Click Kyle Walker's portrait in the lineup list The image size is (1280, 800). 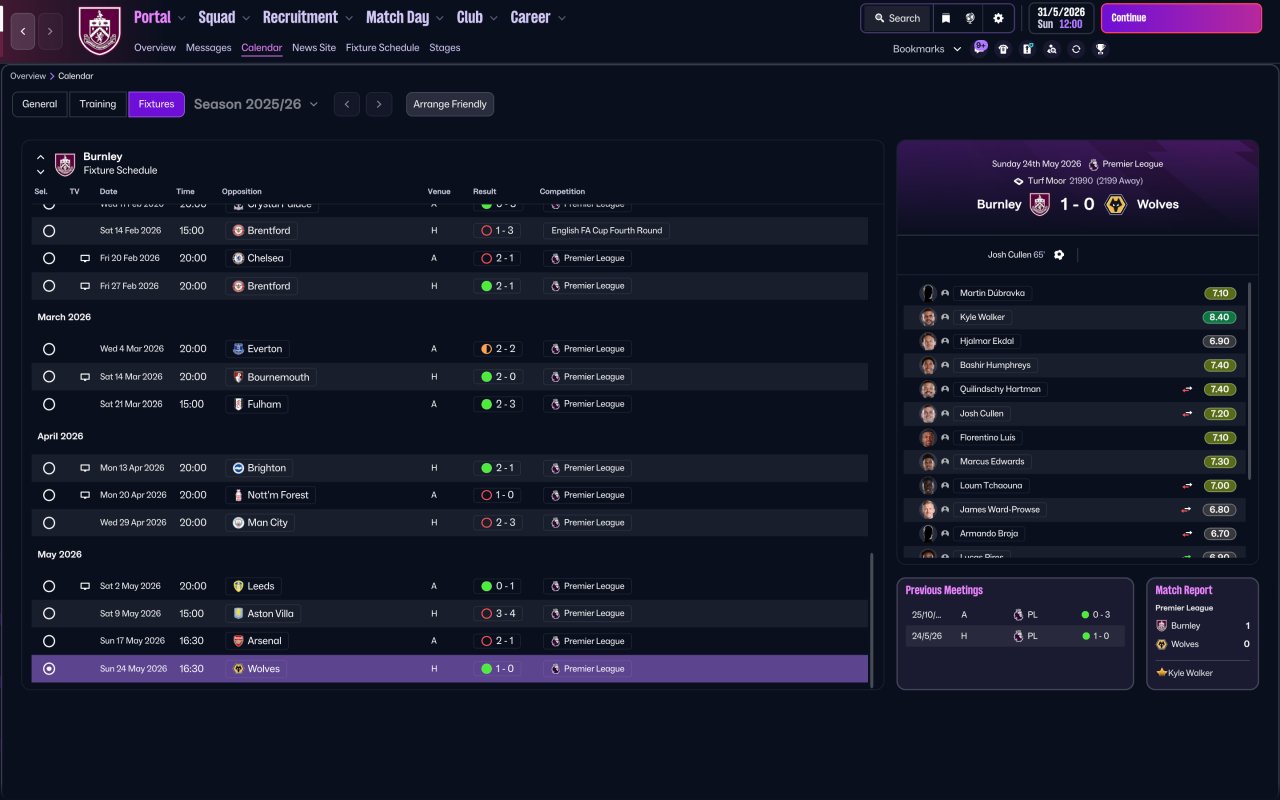click(x=928, y=317)
